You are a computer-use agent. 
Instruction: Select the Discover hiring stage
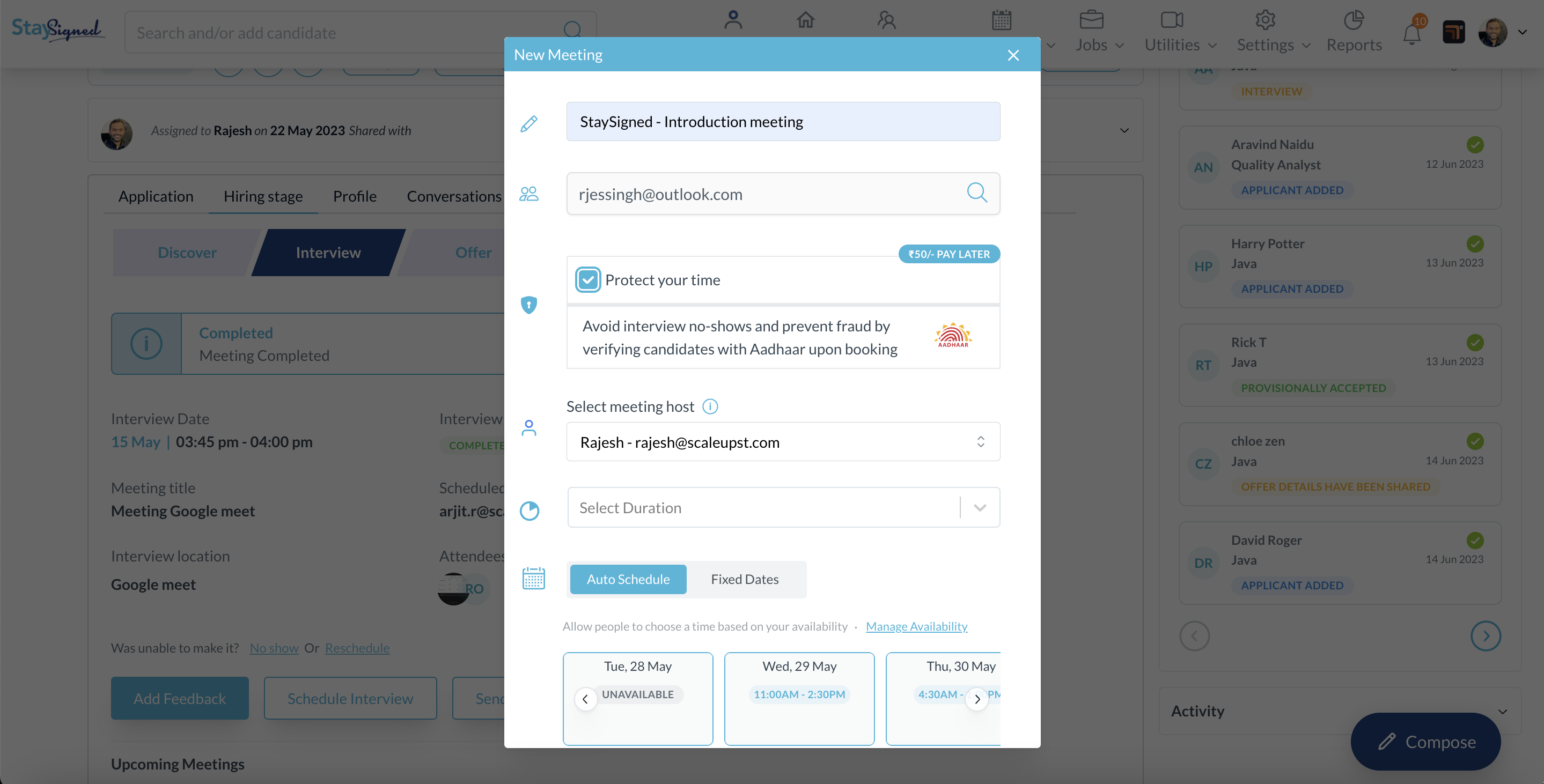187,252
